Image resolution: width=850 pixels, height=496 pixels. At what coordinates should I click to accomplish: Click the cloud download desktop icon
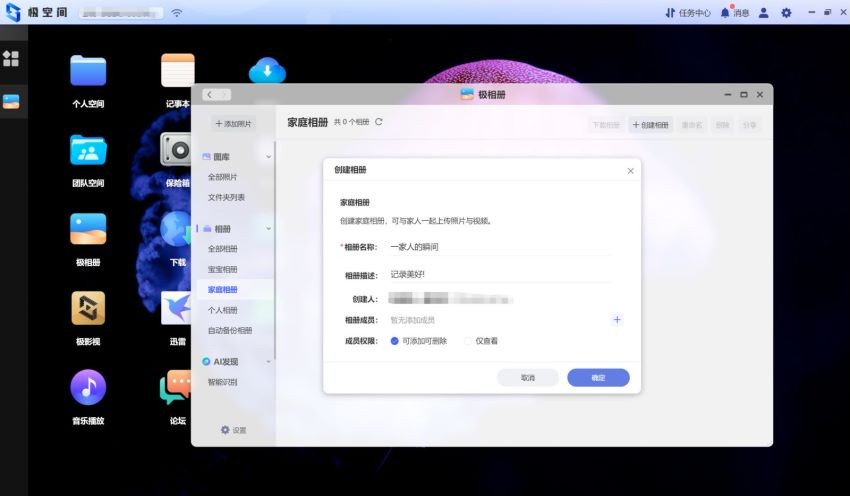click(267, 70)
